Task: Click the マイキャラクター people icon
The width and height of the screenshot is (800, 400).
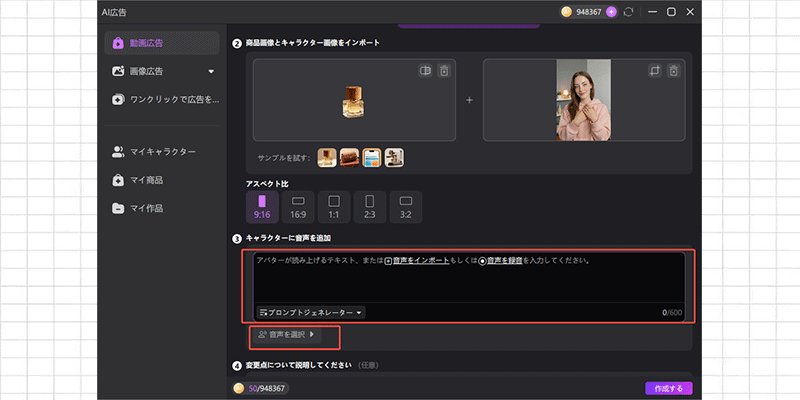Action: coord(118,152)
